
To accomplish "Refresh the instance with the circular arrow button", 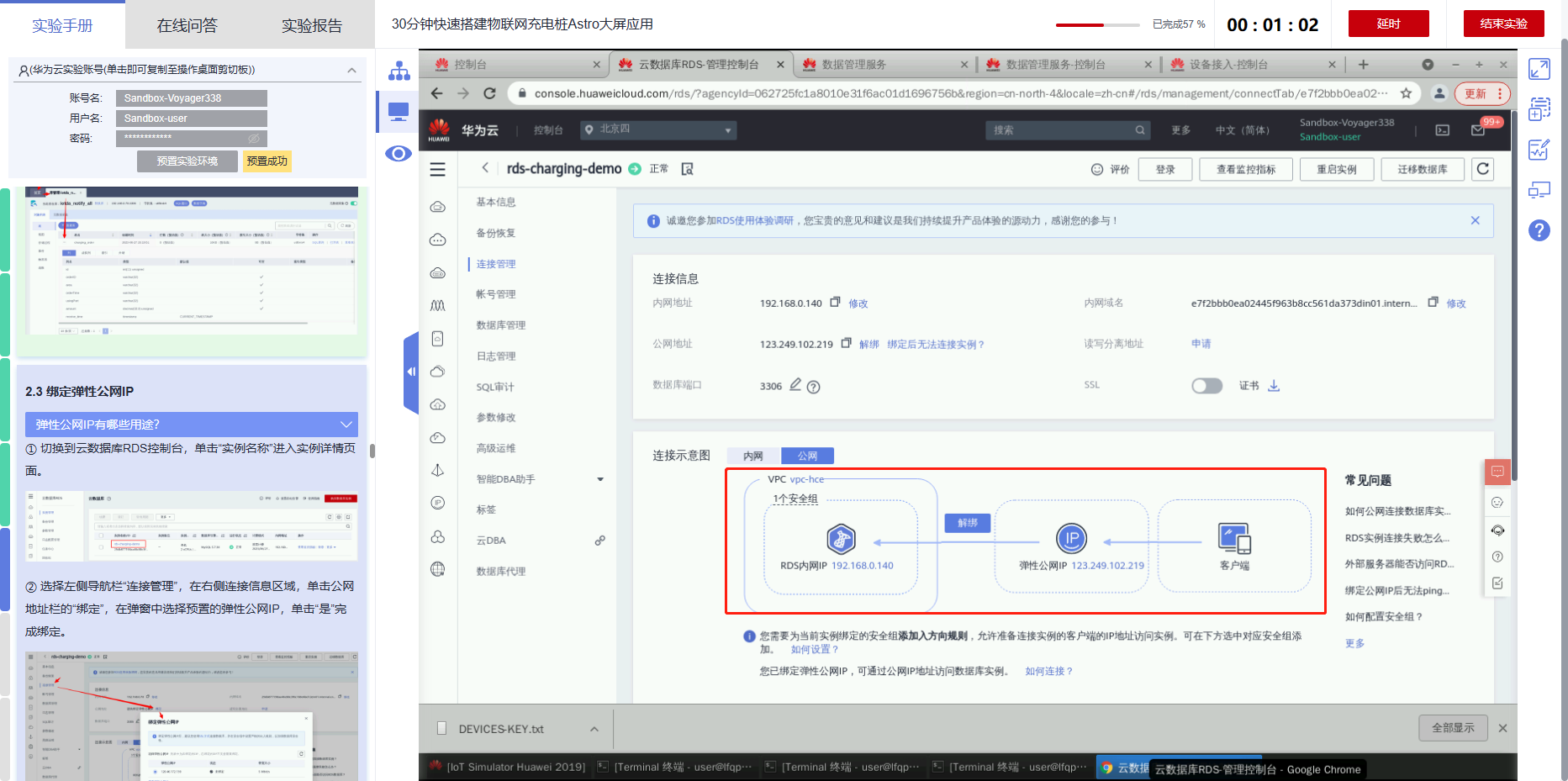I will click(x=1483, y=169).
